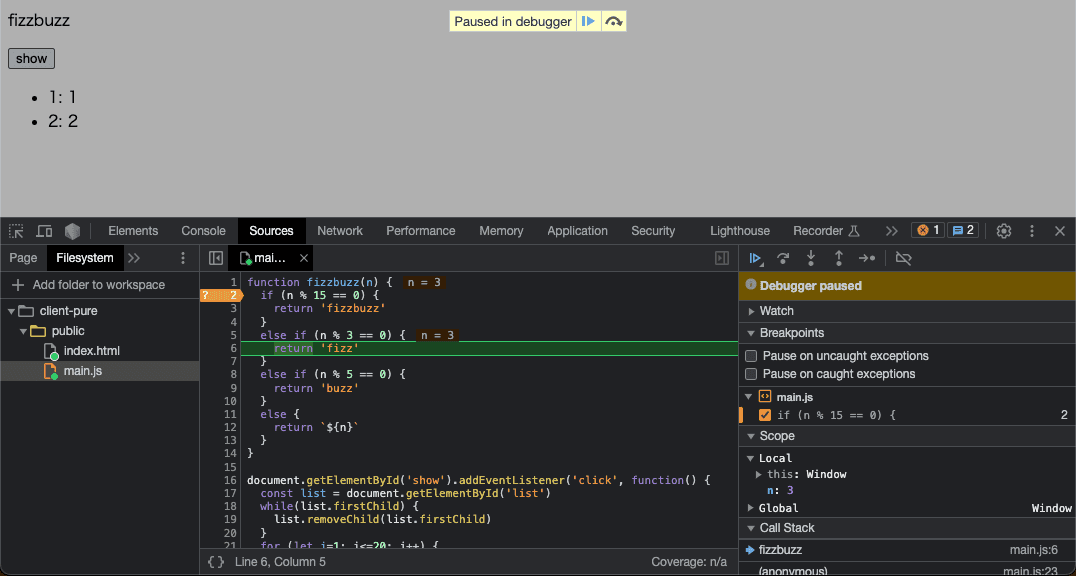Step out of the current function

pyautogui.click(x=839, y=258)
